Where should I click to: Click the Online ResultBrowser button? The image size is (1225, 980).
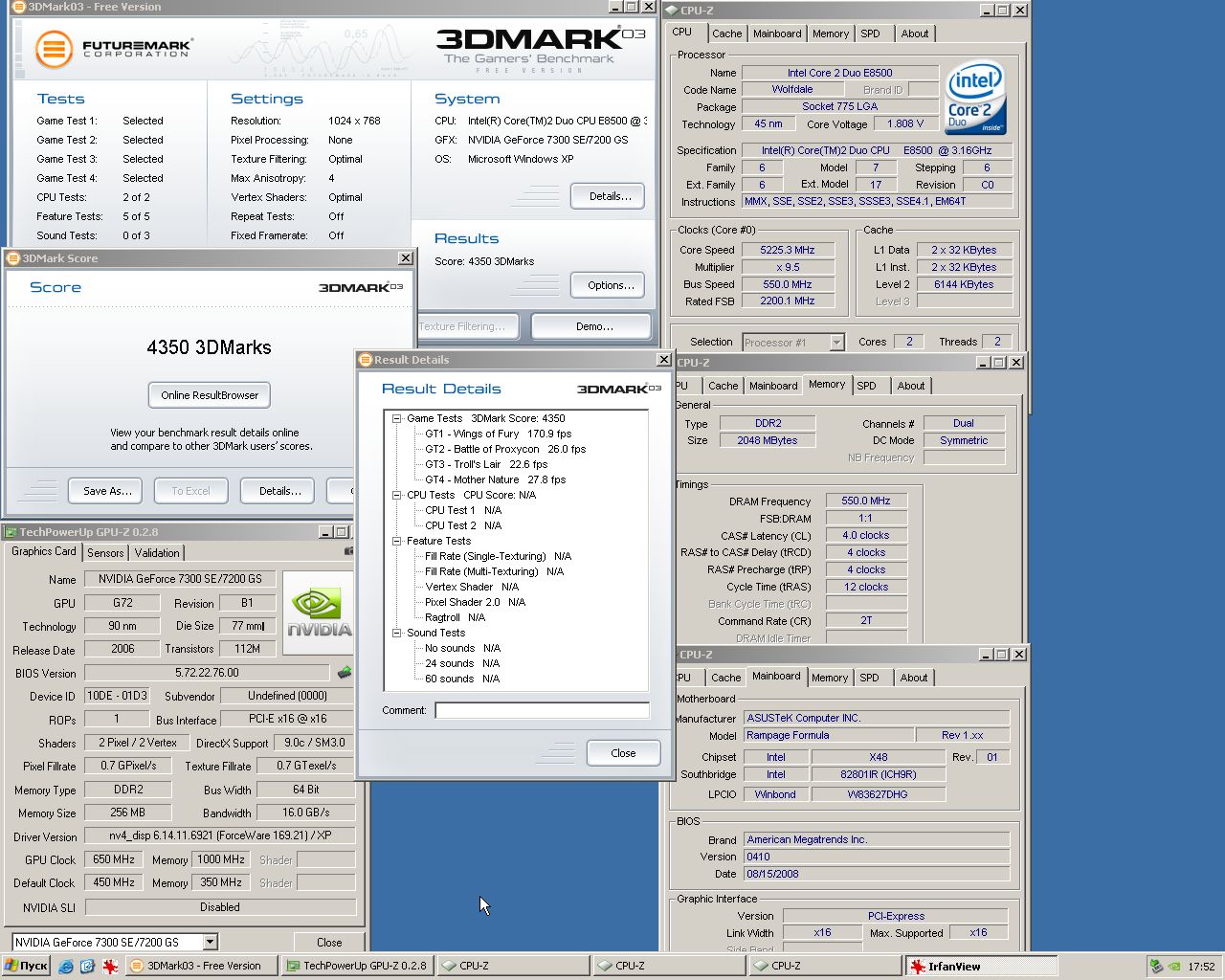tap(210, 395)
